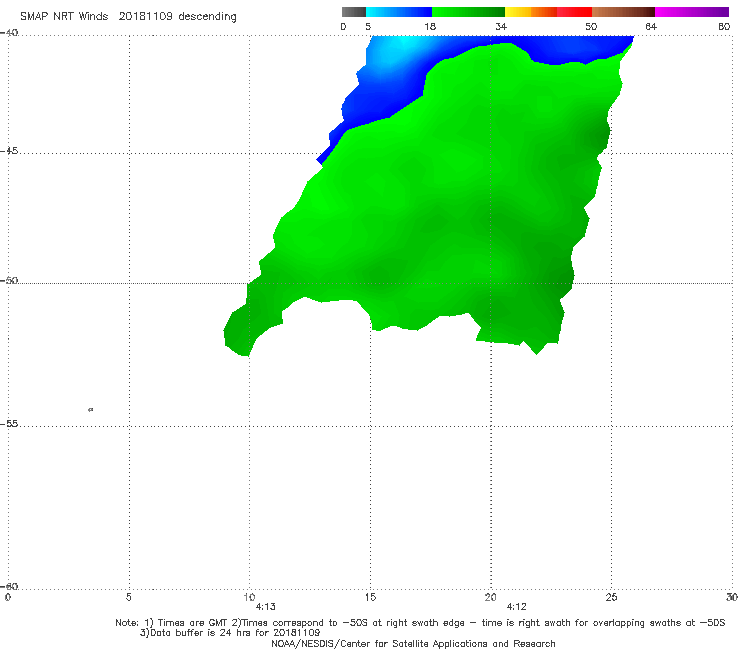Click the color bar label '80'
The height and width of the screenshot is (650, 740).
click(724, 26)
